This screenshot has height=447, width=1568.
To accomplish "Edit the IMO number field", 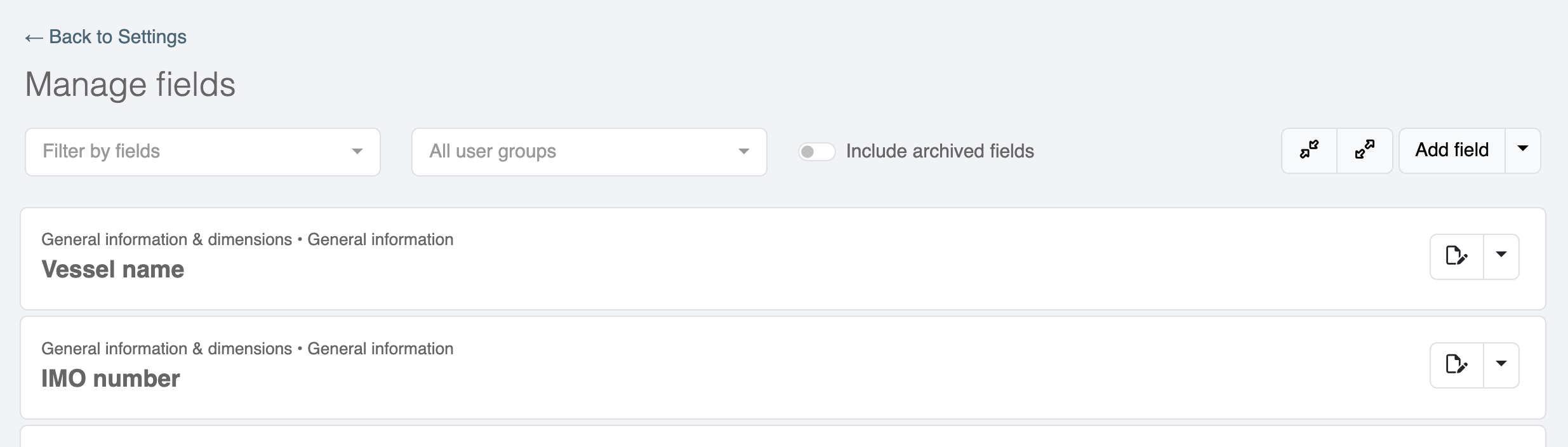I will tap(1457, 365).
